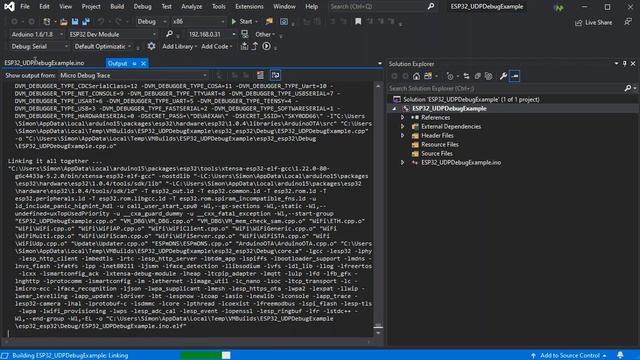The height and width of the screenshot is (360, 640).
Task: Select the Source Files folder
Action: tap(437, 153)
